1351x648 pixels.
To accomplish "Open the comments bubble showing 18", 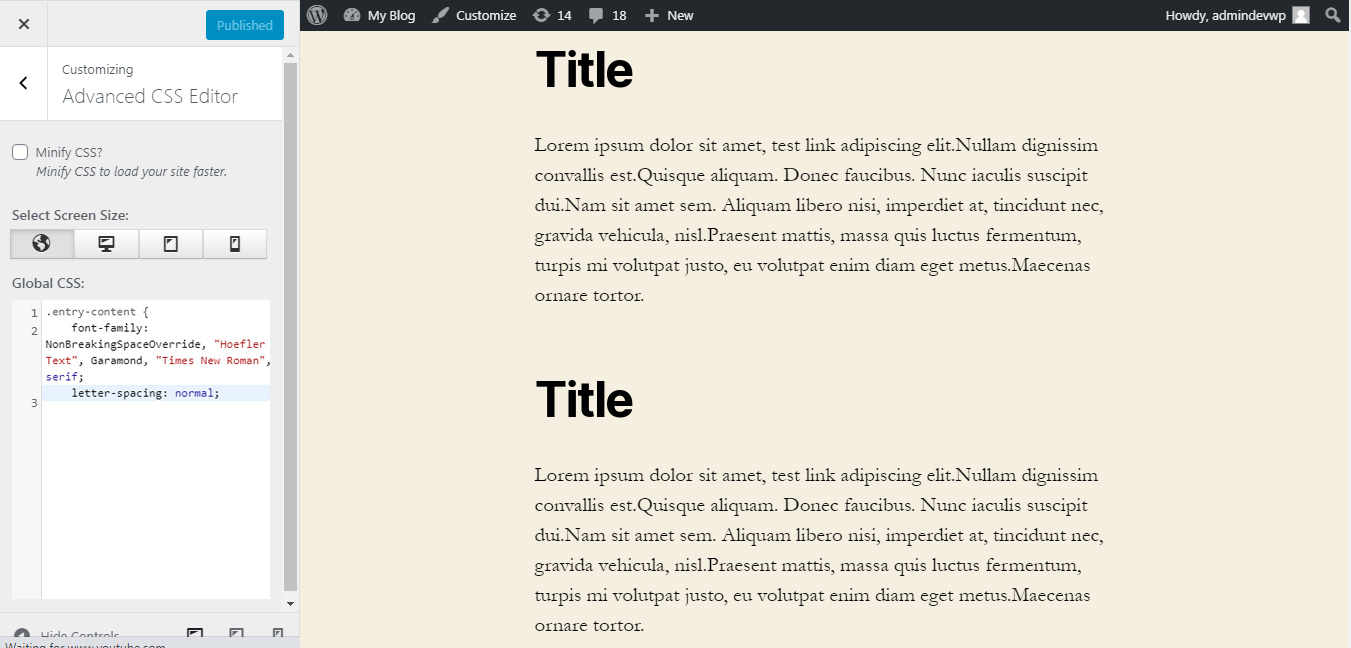I will point(608,15).
